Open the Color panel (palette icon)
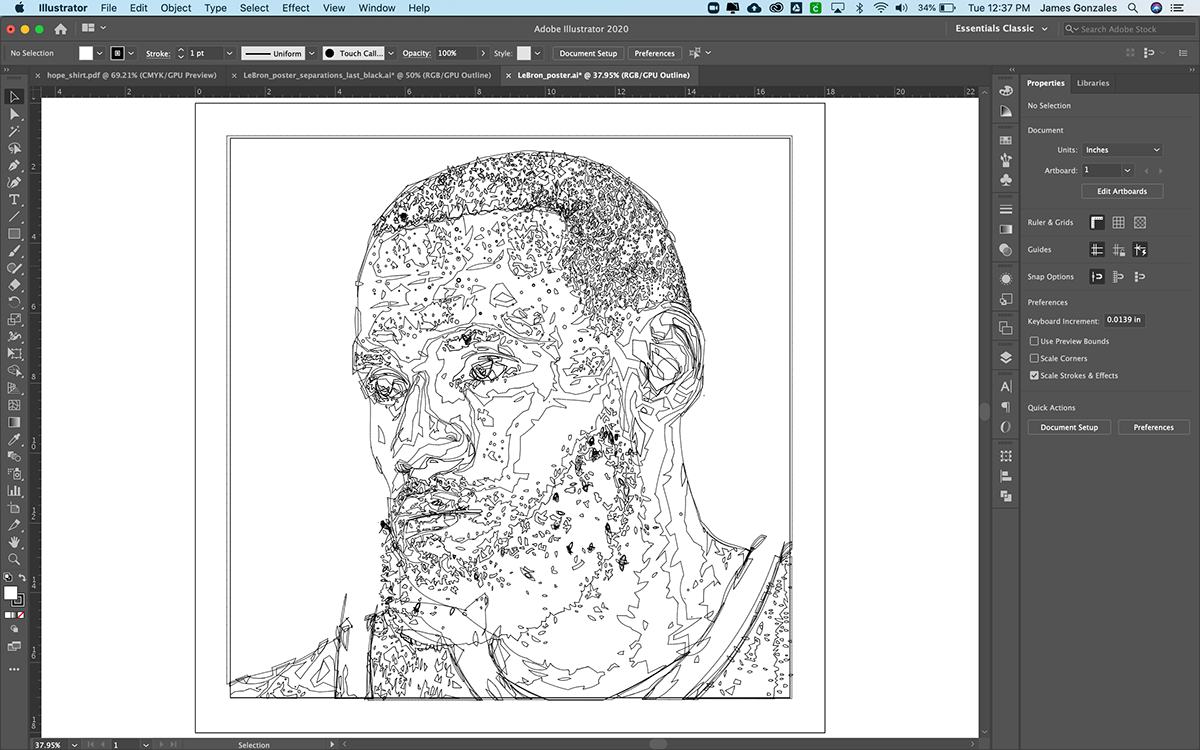This screenshot has width=1200, height=750. point(1006,90)
